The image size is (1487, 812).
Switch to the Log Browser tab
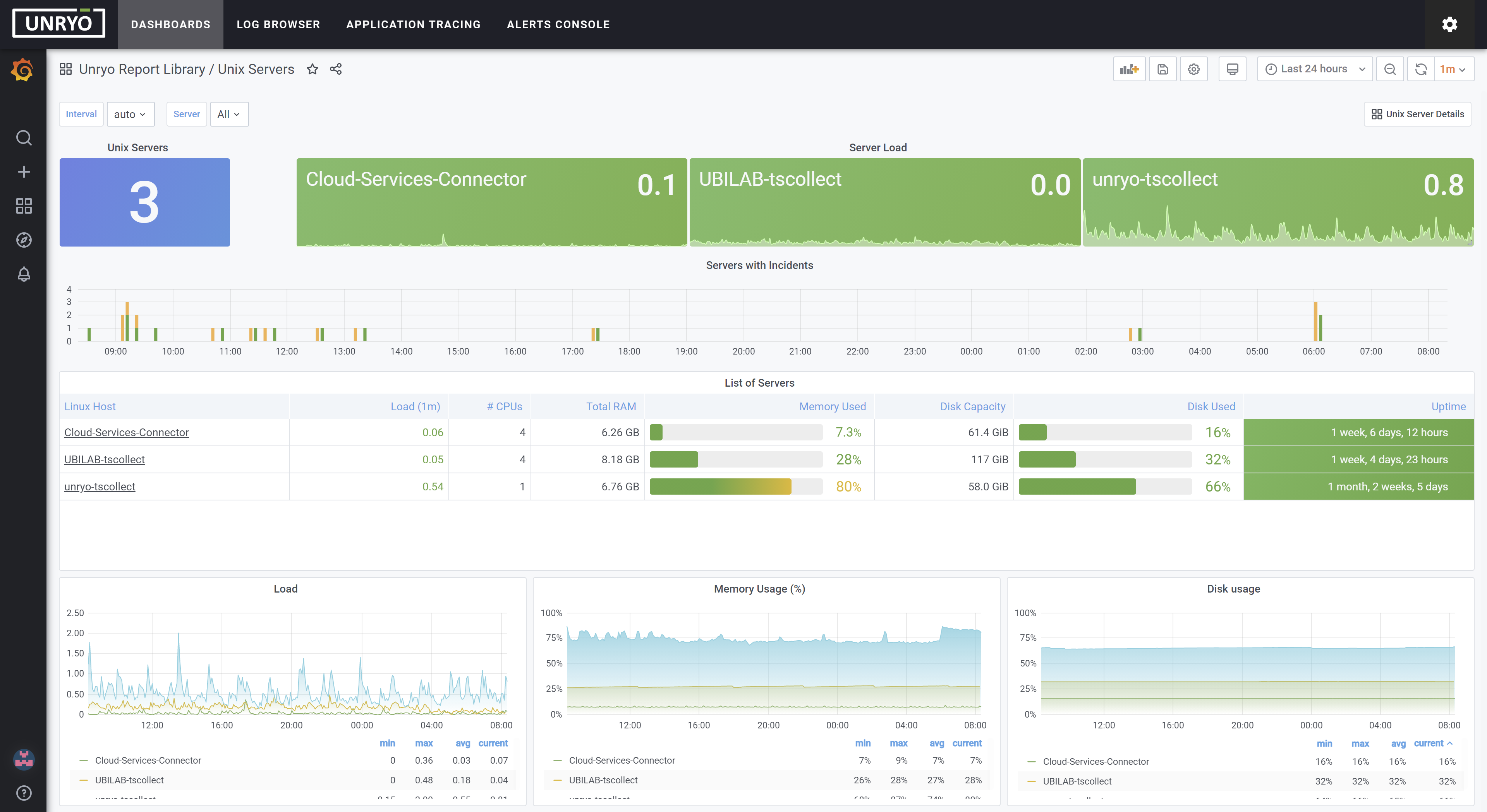tap(278, 24)
